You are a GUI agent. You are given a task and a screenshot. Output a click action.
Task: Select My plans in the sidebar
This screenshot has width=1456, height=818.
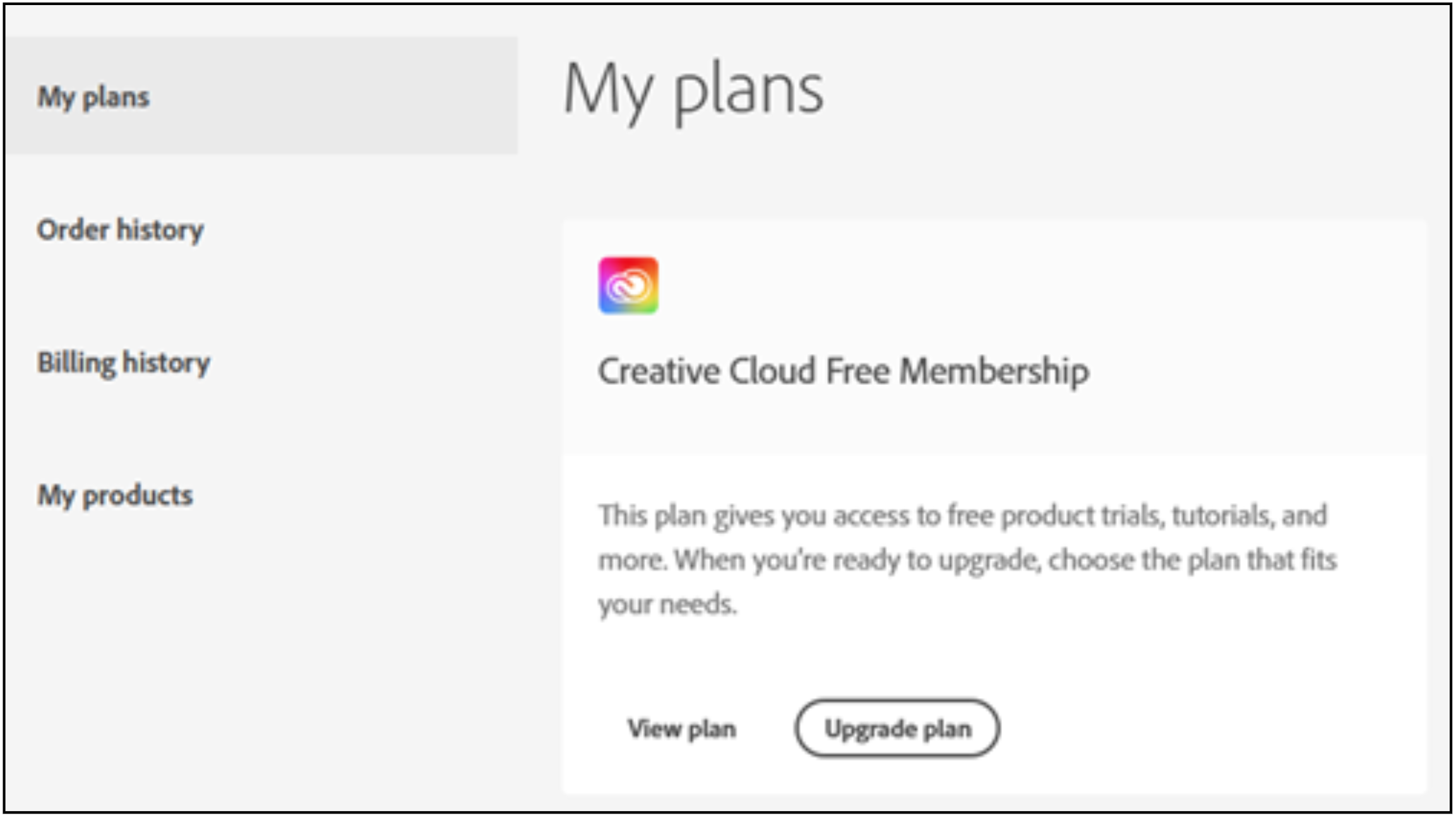point(93,97)
